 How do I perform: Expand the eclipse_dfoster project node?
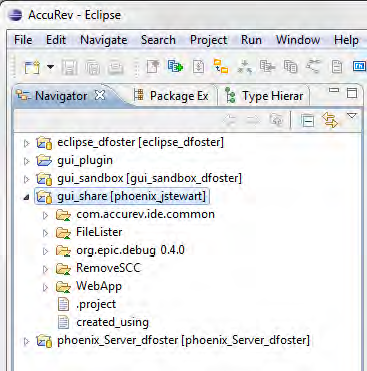(x=27, y=143)
